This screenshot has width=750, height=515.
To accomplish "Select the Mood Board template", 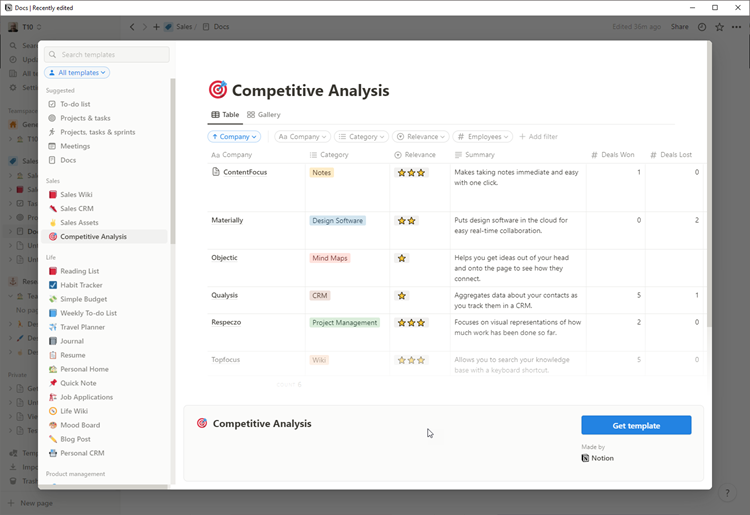I will click(x=79, y=425).
